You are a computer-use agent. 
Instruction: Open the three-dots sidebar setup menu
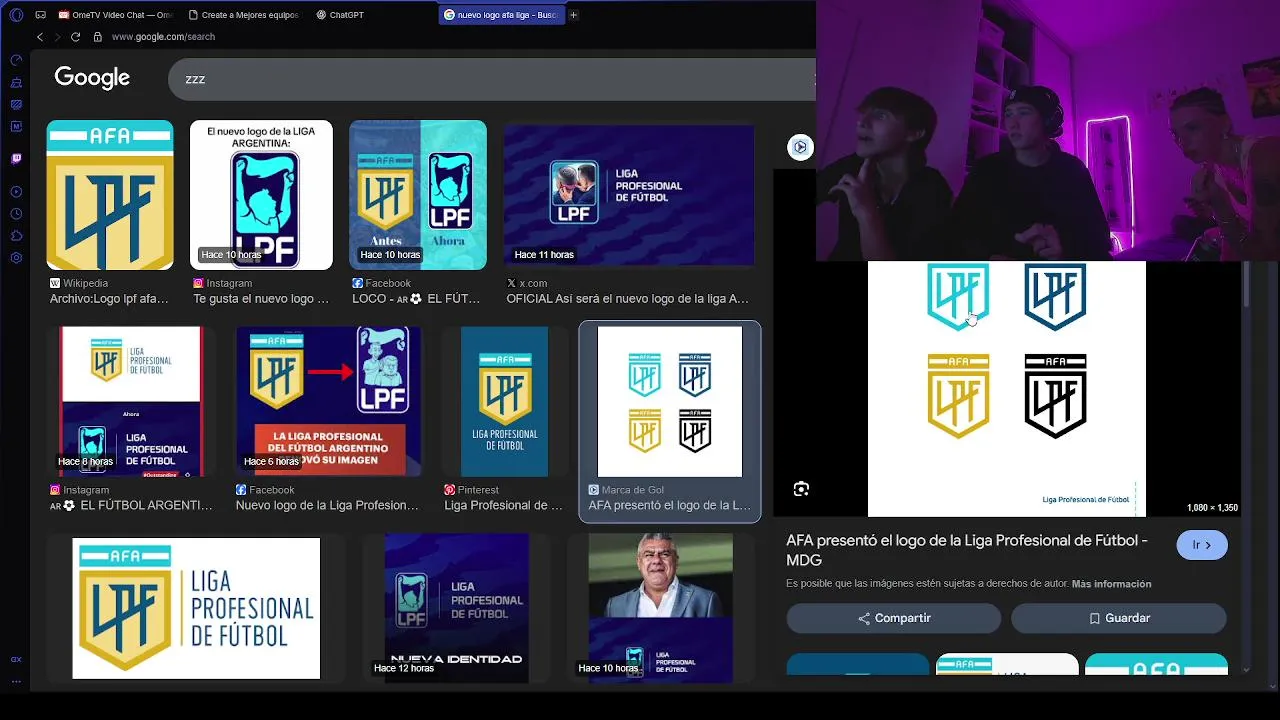coord(16,681)
